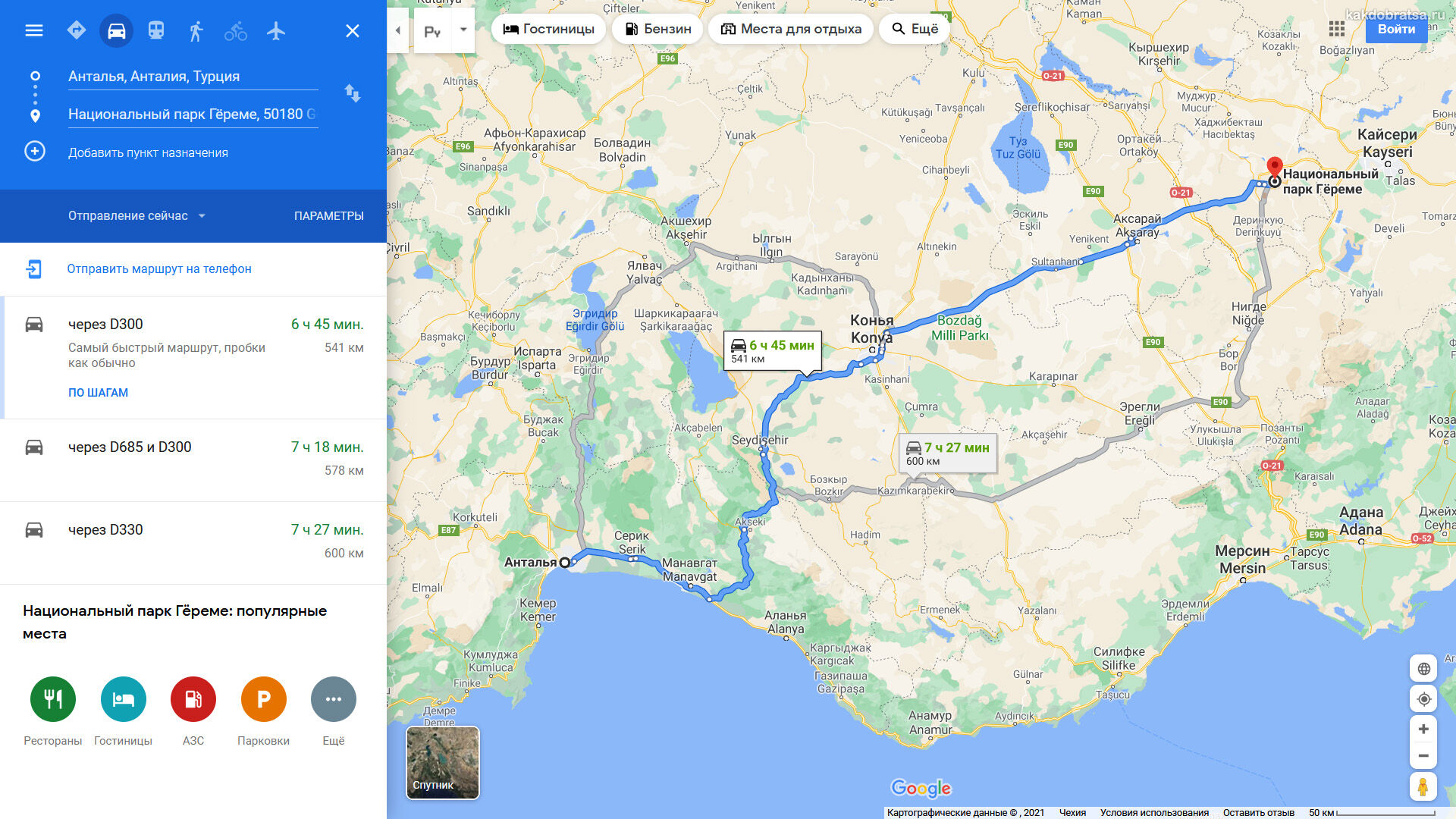Image resolution: width=1456 pixels, height=819 pixels.
Task: Open the Отправить маршрут на телефон link
Action: pyautogui.click(x=159, y=268)
